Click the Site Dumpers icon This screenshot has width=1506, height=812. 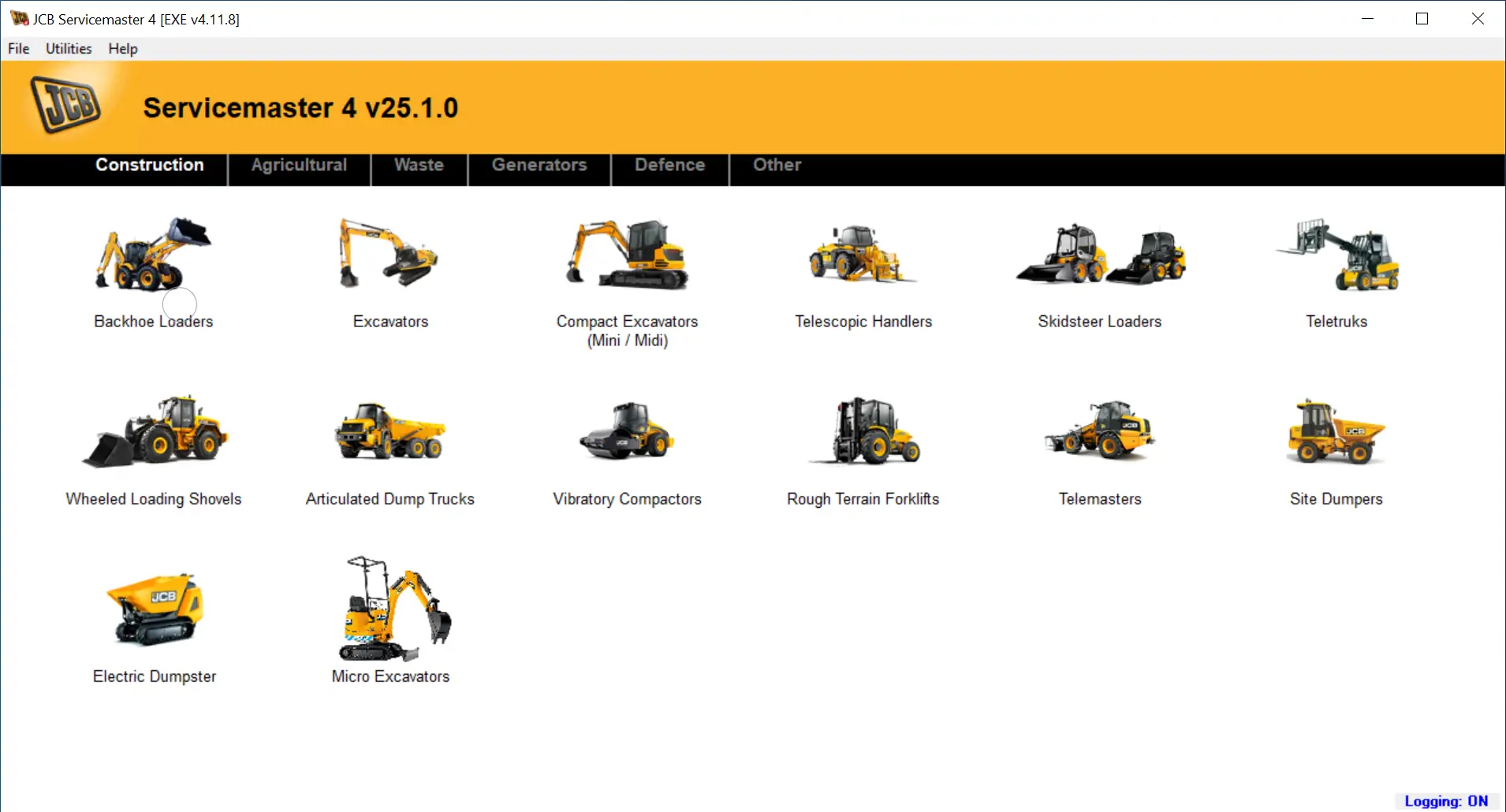point(1336,432)
